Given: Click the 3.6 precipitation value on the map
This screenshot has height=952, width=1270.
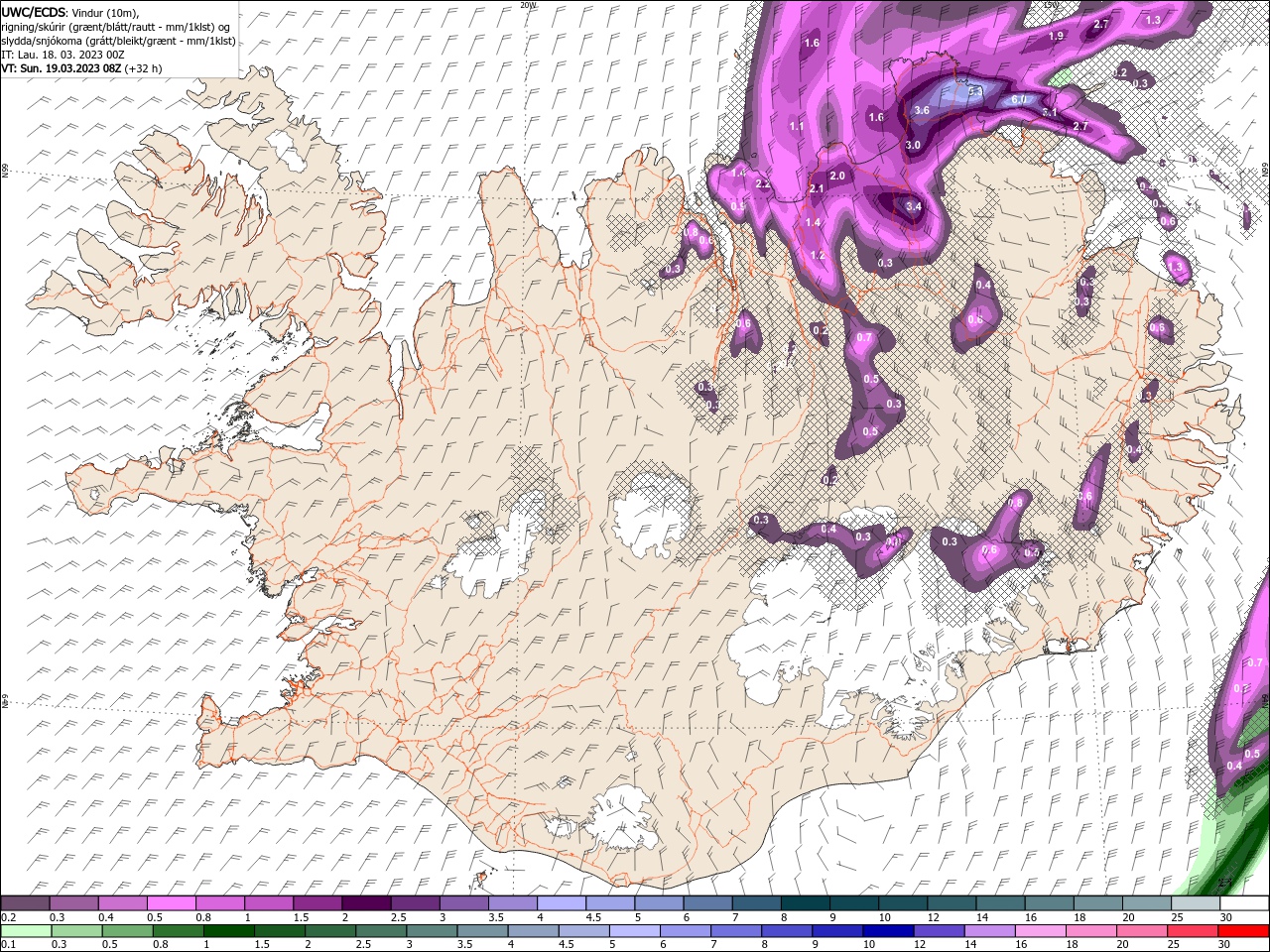Looking at the screenshot, I should point(922,110).
